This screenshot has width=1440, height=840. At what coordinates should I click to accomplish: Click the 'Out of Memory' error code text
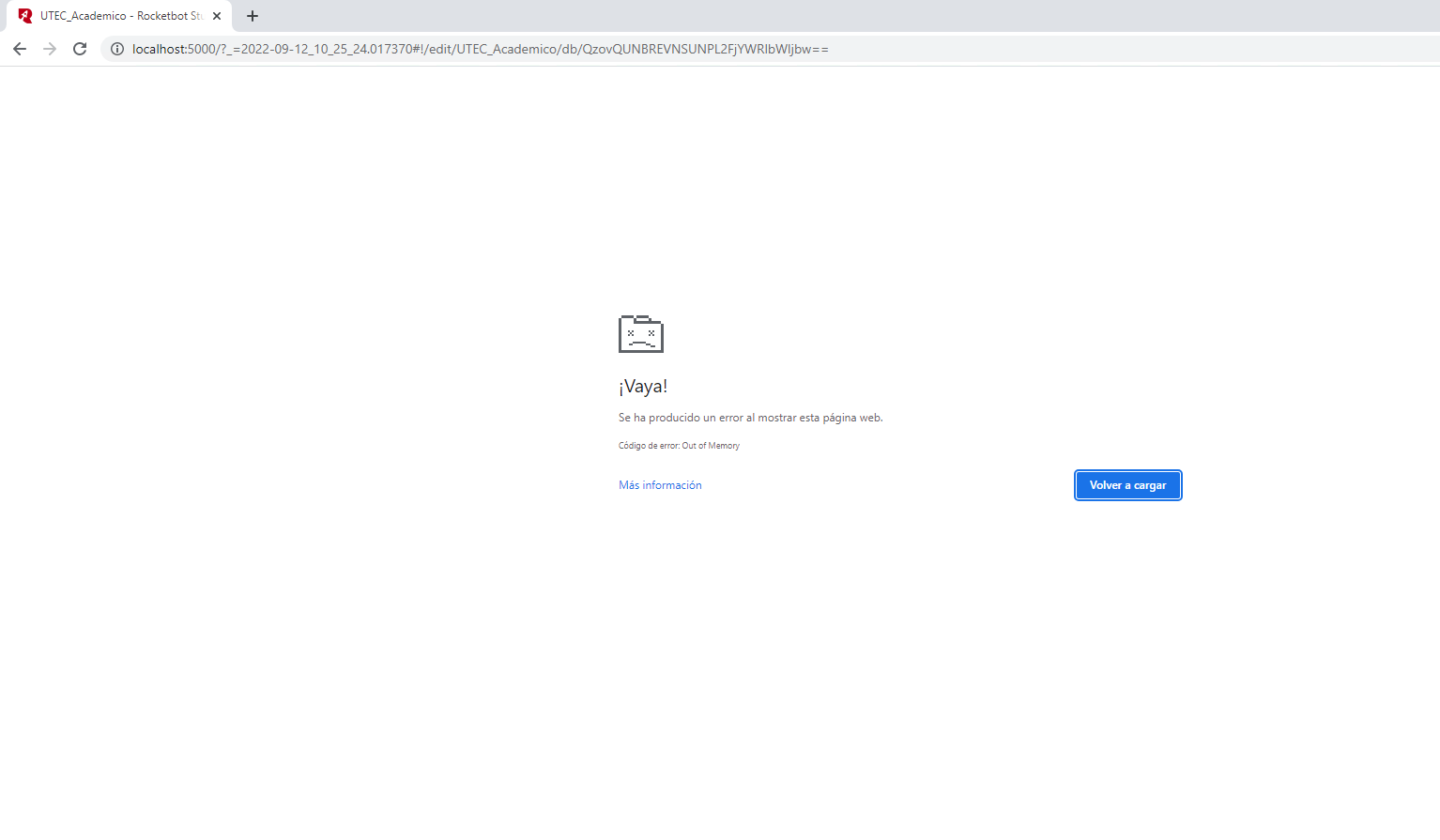tap(711, 446)
